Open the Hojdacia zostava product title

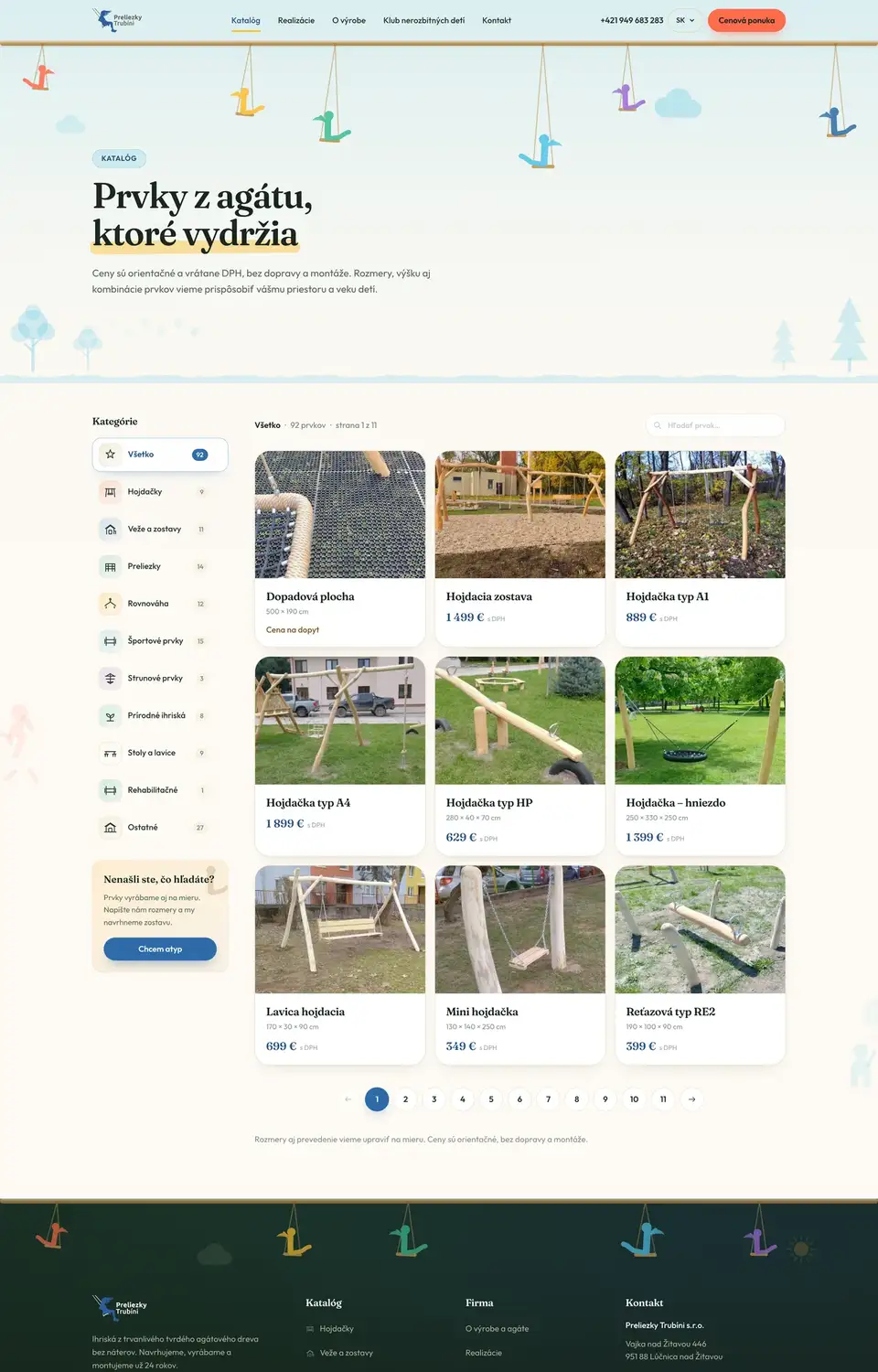coord(489,596)
